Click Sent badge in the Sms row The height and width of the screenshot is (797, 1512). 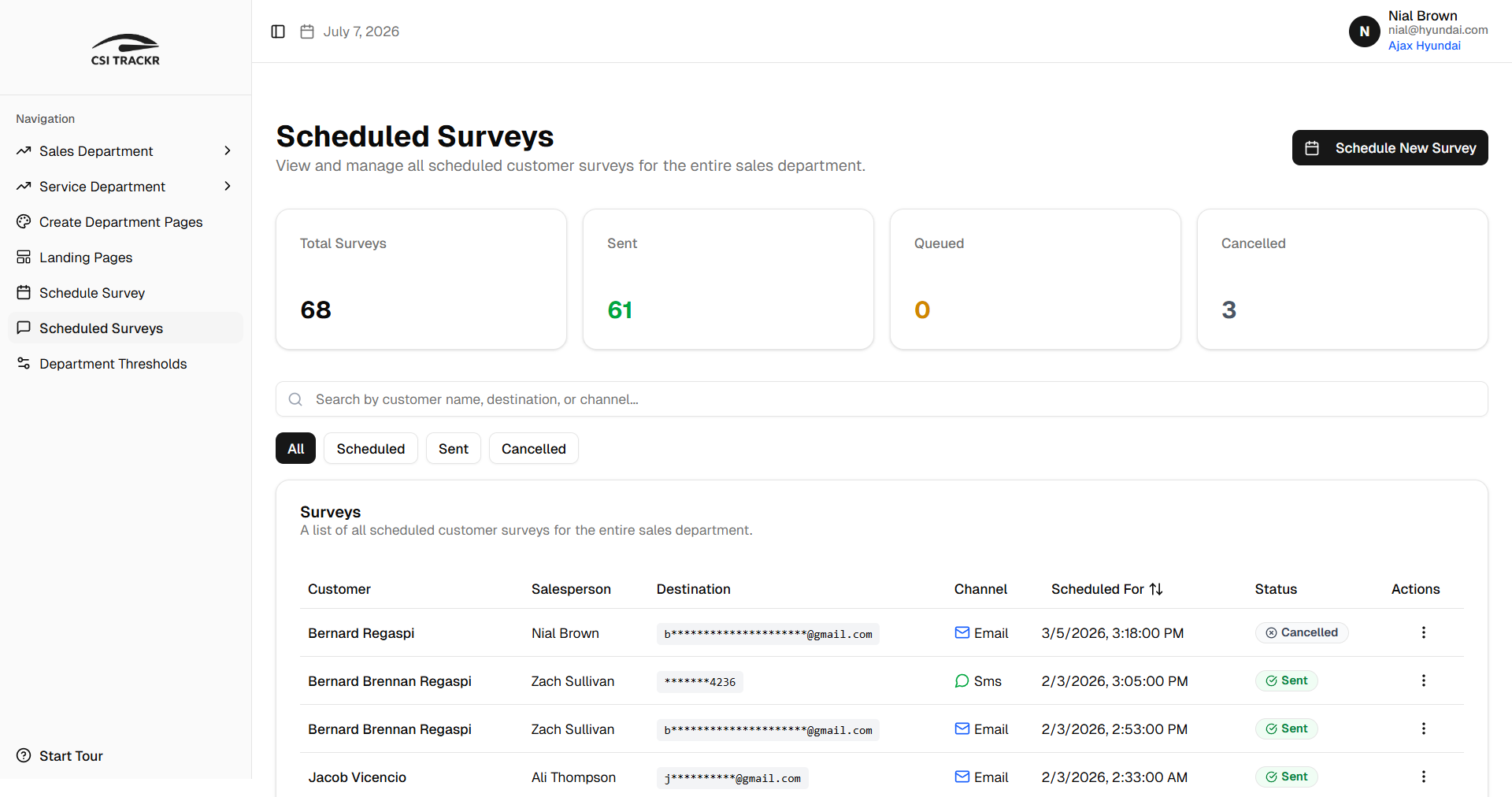pyautogui.click(x=1286, y=680)
